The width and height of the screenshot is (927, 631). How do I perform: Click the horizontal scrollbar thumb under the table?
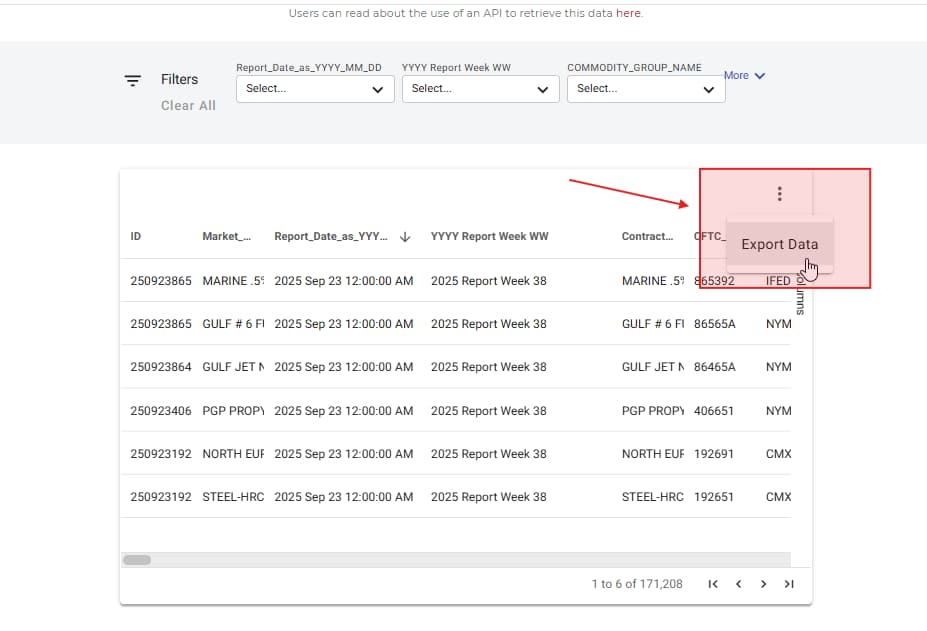(x=136, y=560)
